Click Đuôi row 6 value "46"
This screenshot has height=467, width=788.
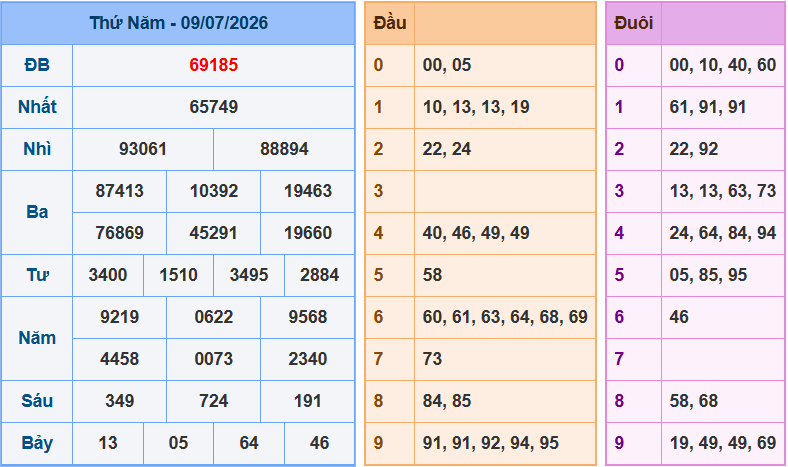click(x=679, y=317)
